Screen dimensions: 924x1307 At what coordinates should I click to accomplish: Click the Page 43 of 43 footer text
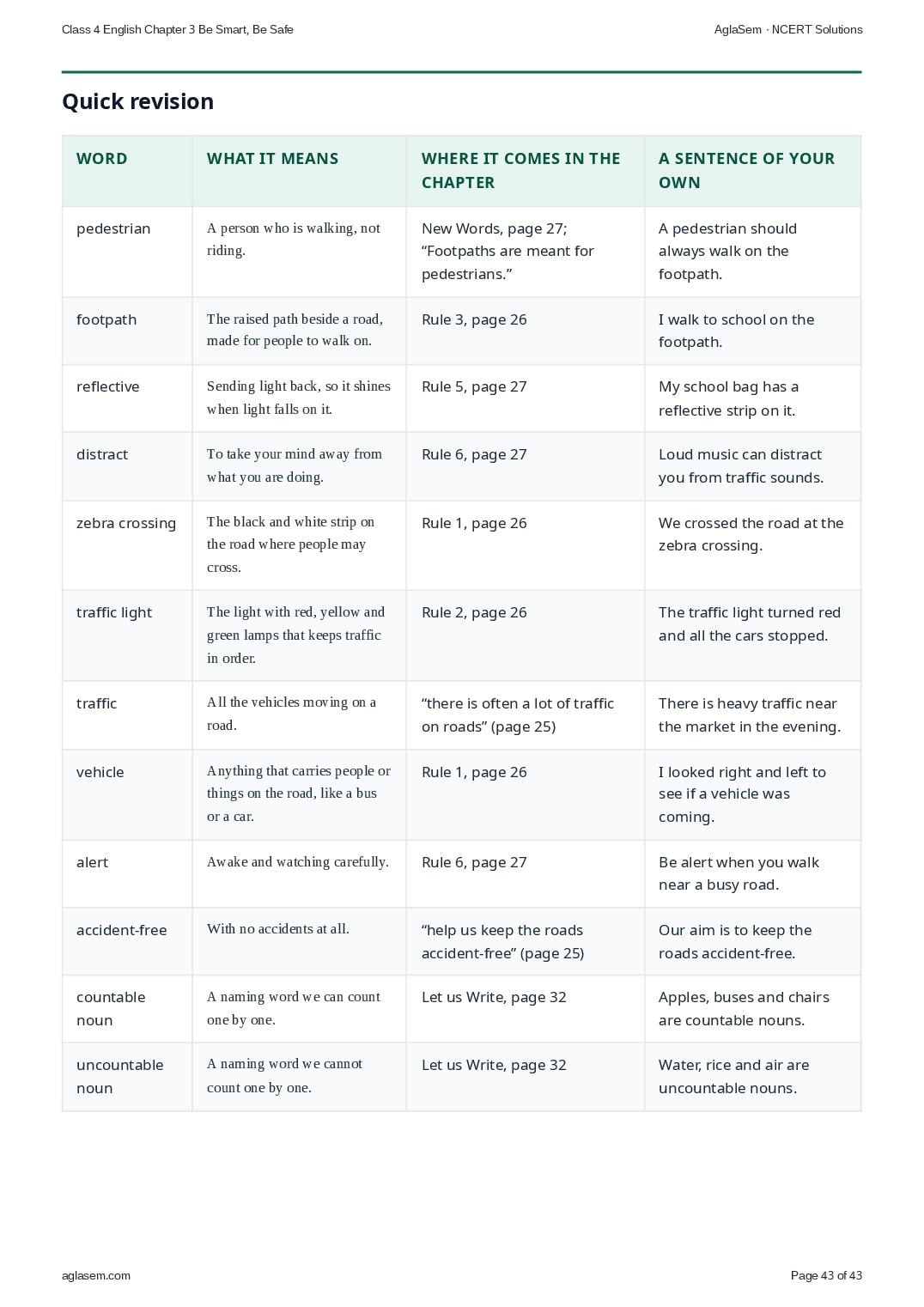click(x=826, y=1275)
